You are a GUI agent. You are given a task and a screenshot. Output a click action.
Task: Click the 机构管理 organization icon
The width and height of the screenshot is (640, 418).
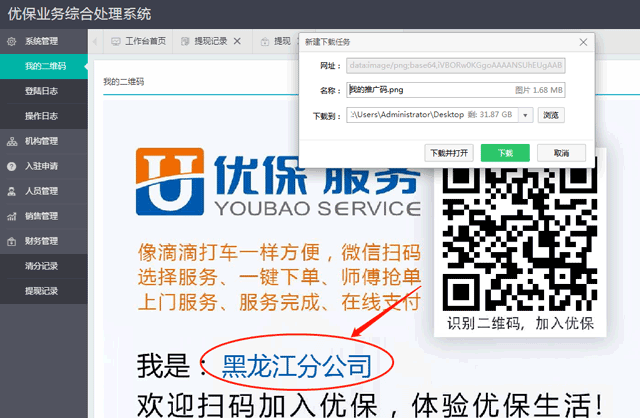pos(11,141)
